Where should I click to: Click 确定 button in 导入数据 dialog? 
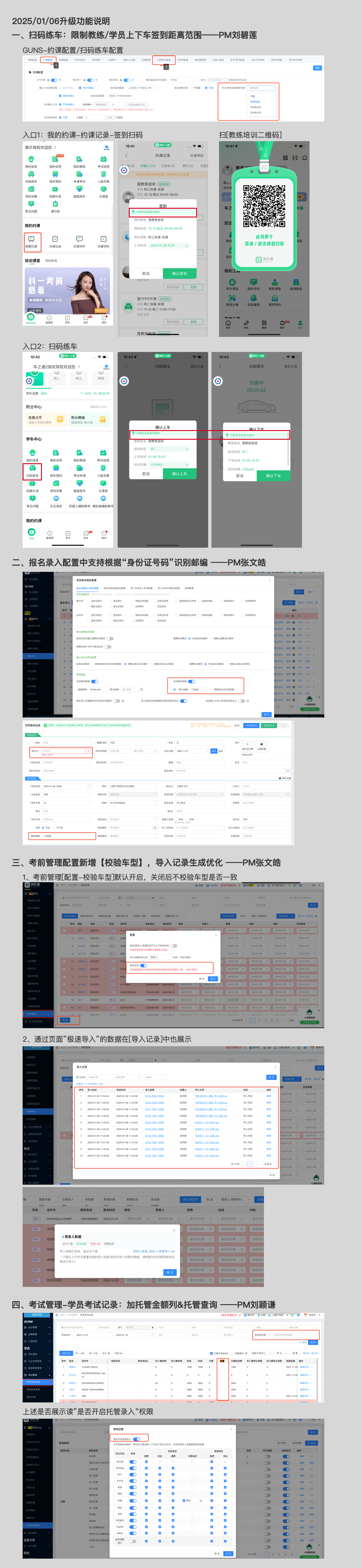point(170,1272)
